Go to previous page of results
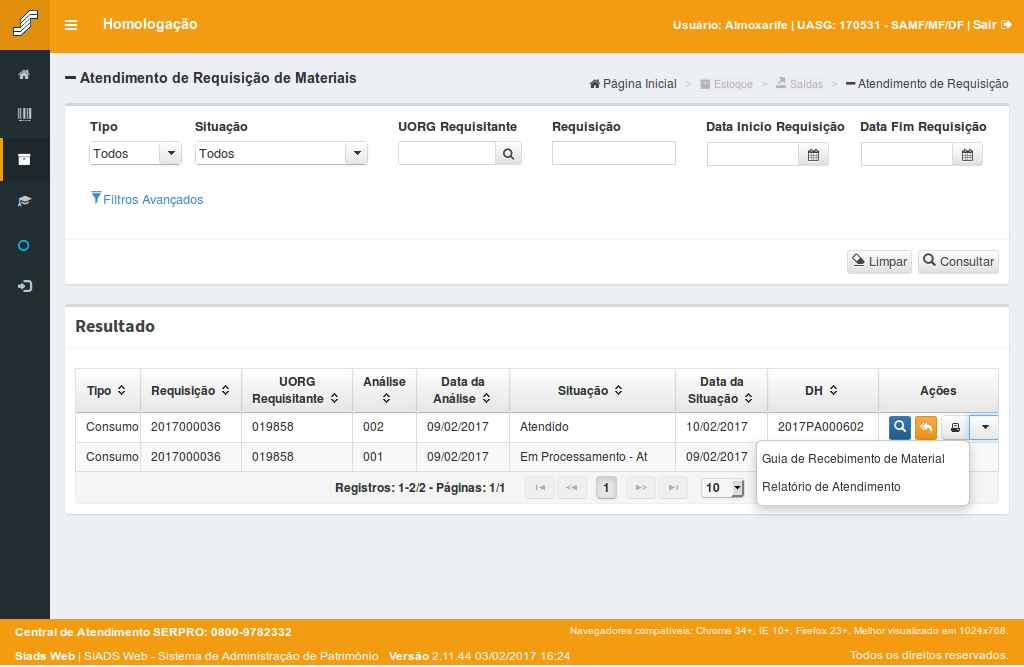The height and width of the screenshot is (667, 1024). (571, 487)
